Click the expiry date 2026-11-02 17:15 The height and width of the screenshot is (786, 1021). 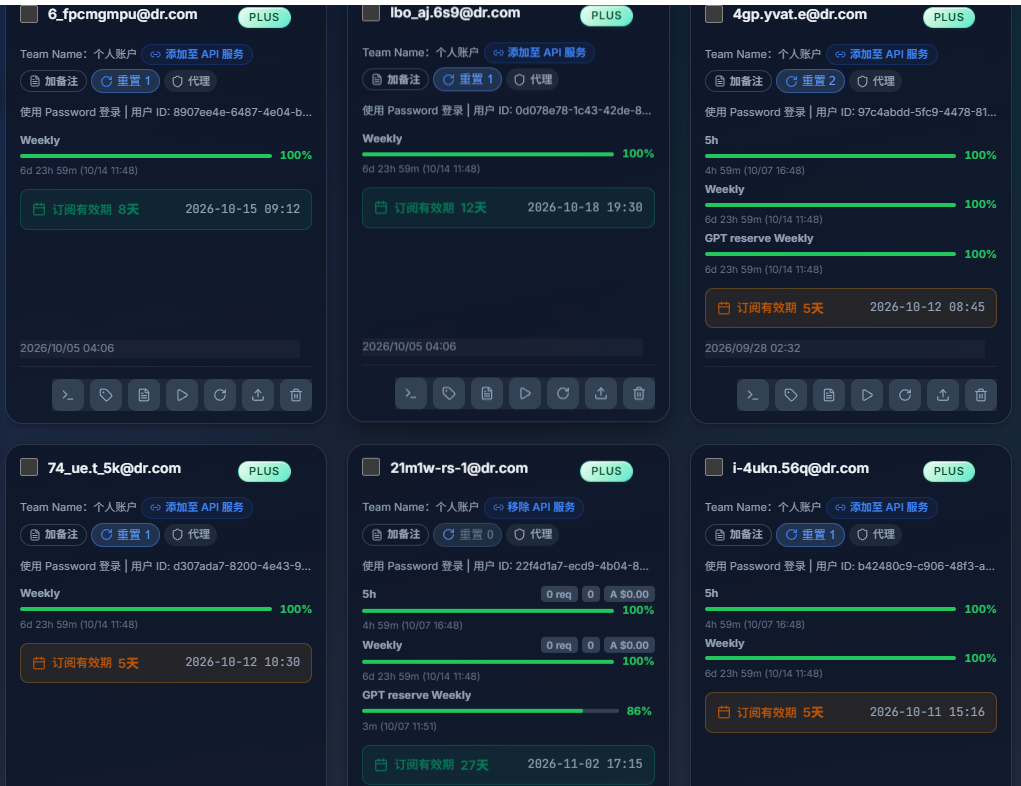[x=585, y=764]
